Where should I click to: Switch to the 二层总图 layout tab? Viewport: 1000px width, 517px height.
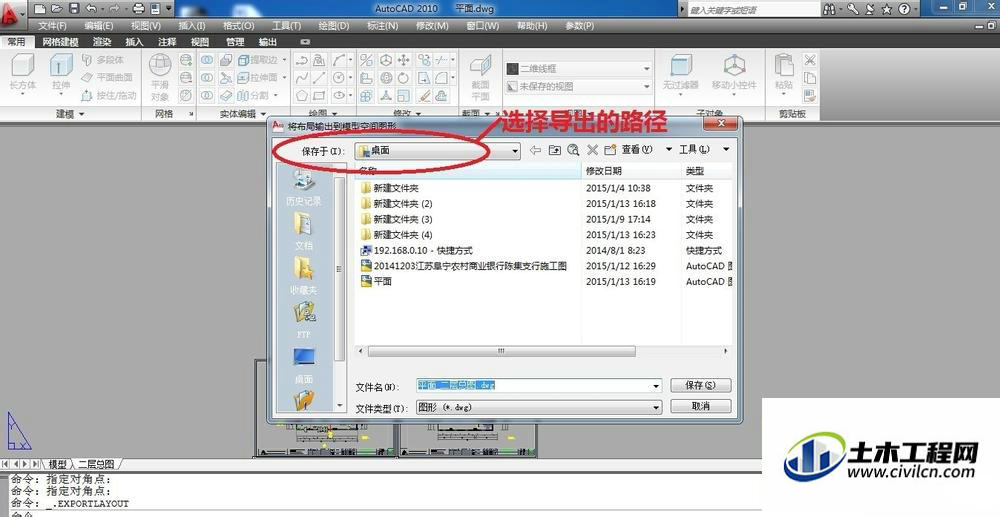click(96, 465)
